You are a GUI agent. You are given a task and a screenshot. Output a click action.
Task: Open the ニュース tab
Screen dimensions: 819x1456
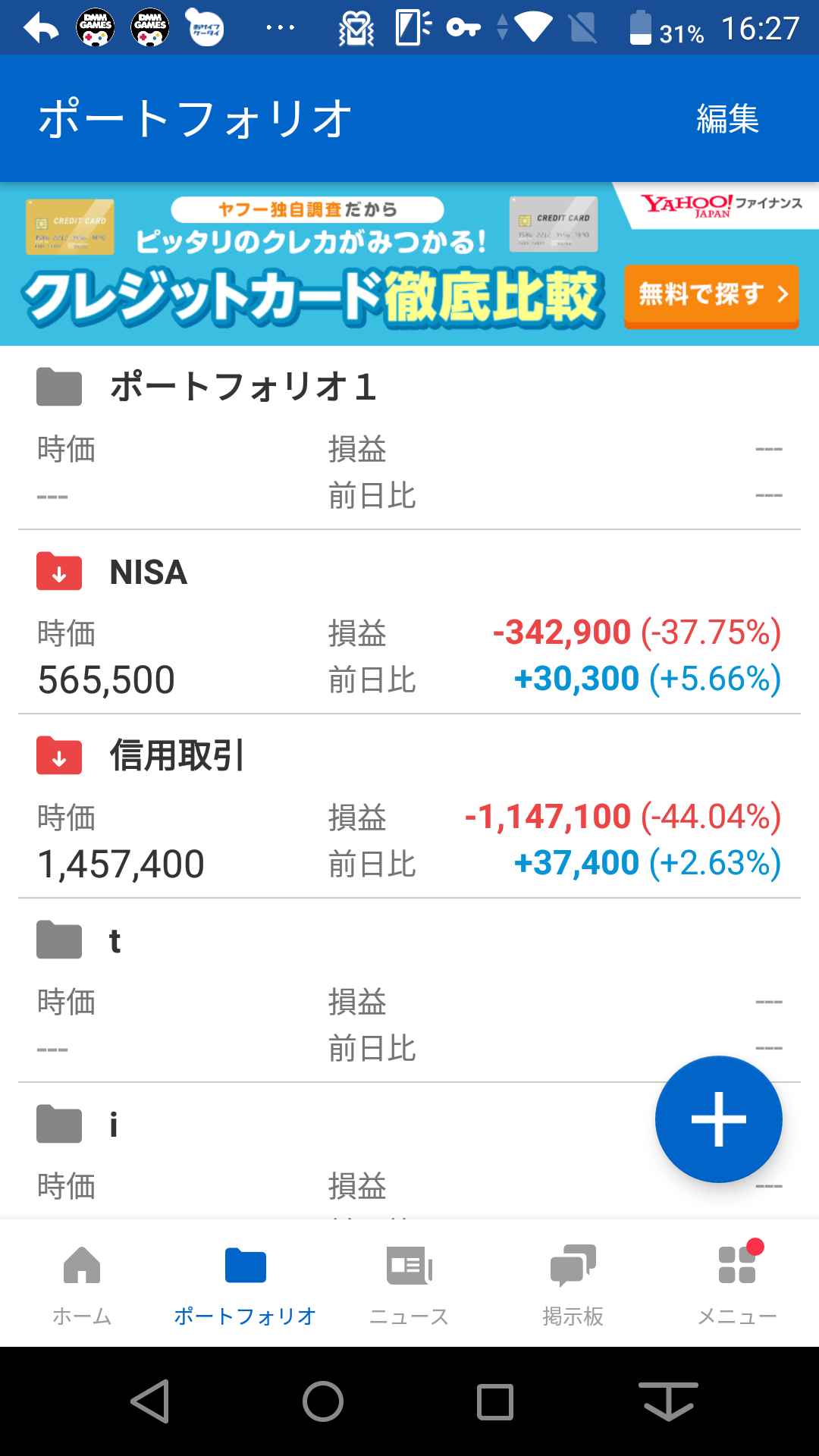[x=409, y=1283]
